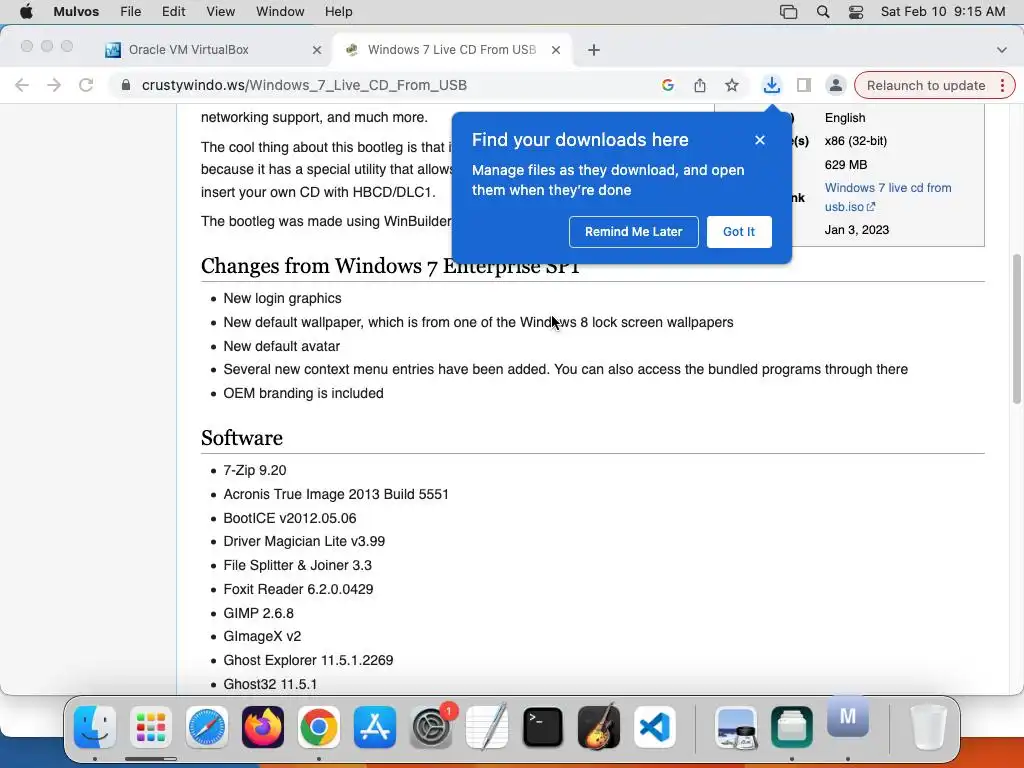Select the Windows 7 Live CD From USB tab
Screen dimensions: 1024x768
[x=452, y=50]
